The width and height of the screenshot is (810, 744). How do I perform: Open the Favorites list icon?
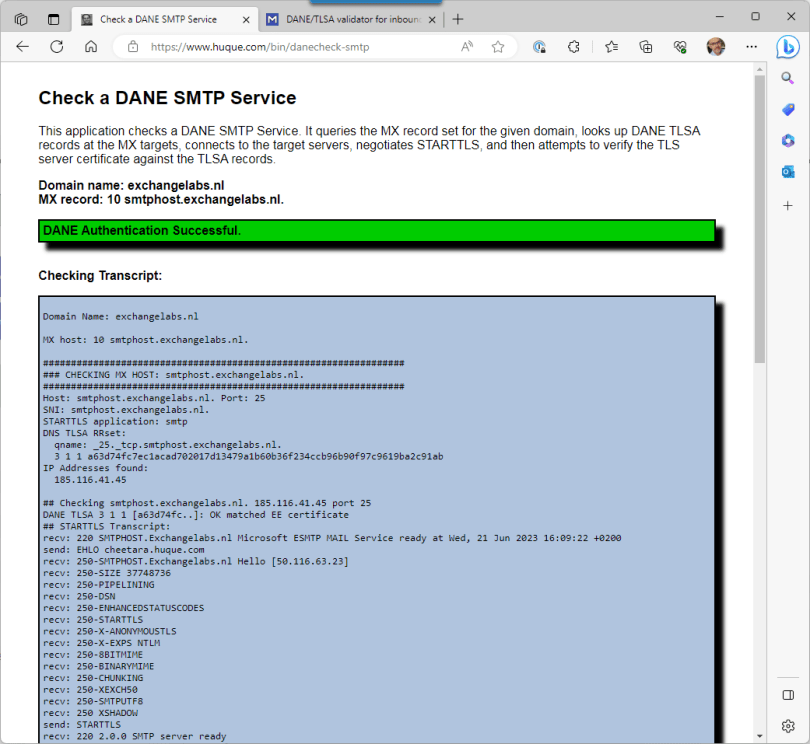(611, 47)
